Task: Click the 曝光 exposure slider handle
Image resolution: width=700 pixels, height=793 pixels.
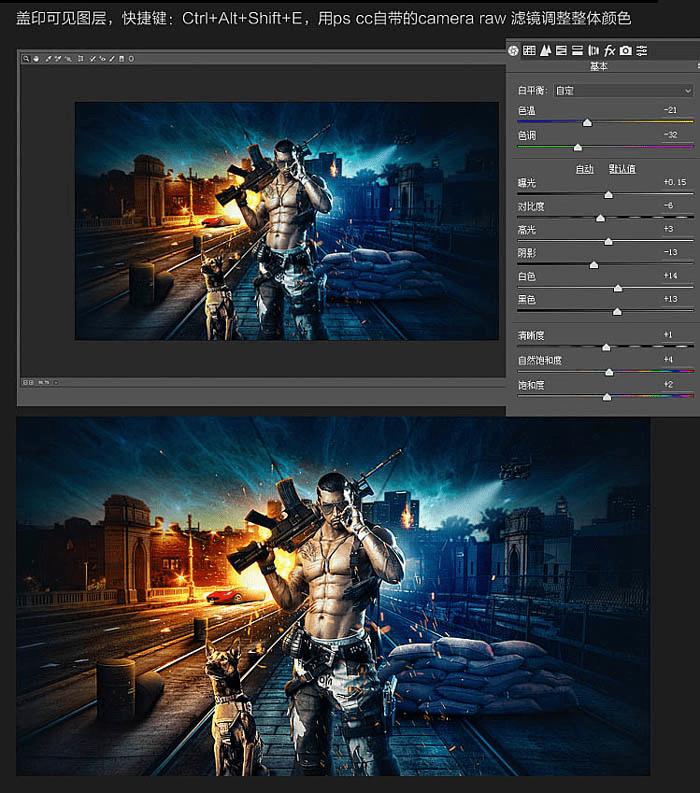Action: 608,195
